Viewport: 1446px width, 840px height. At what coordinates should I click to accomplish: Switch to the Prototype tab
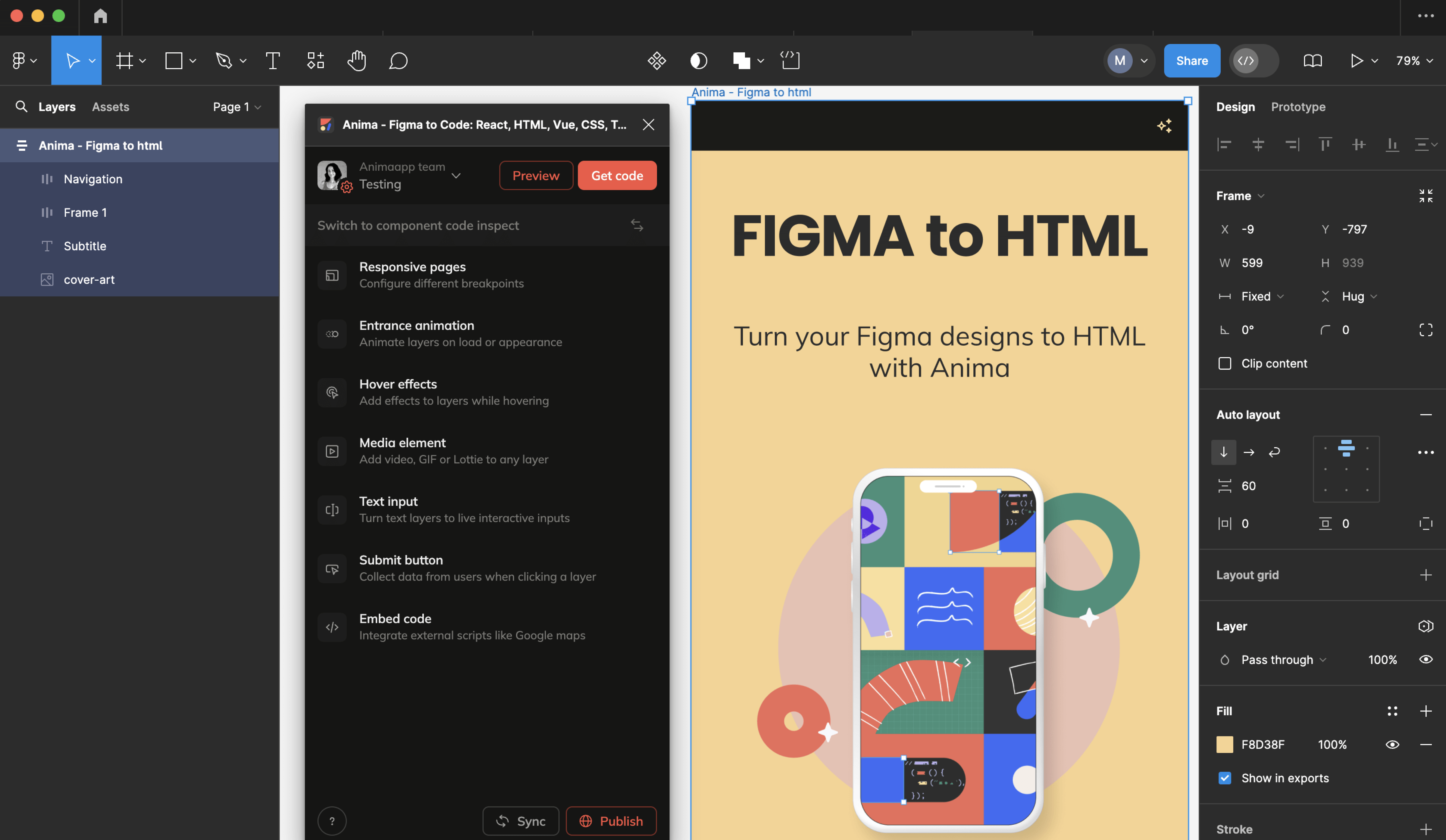click(1298, 107)
